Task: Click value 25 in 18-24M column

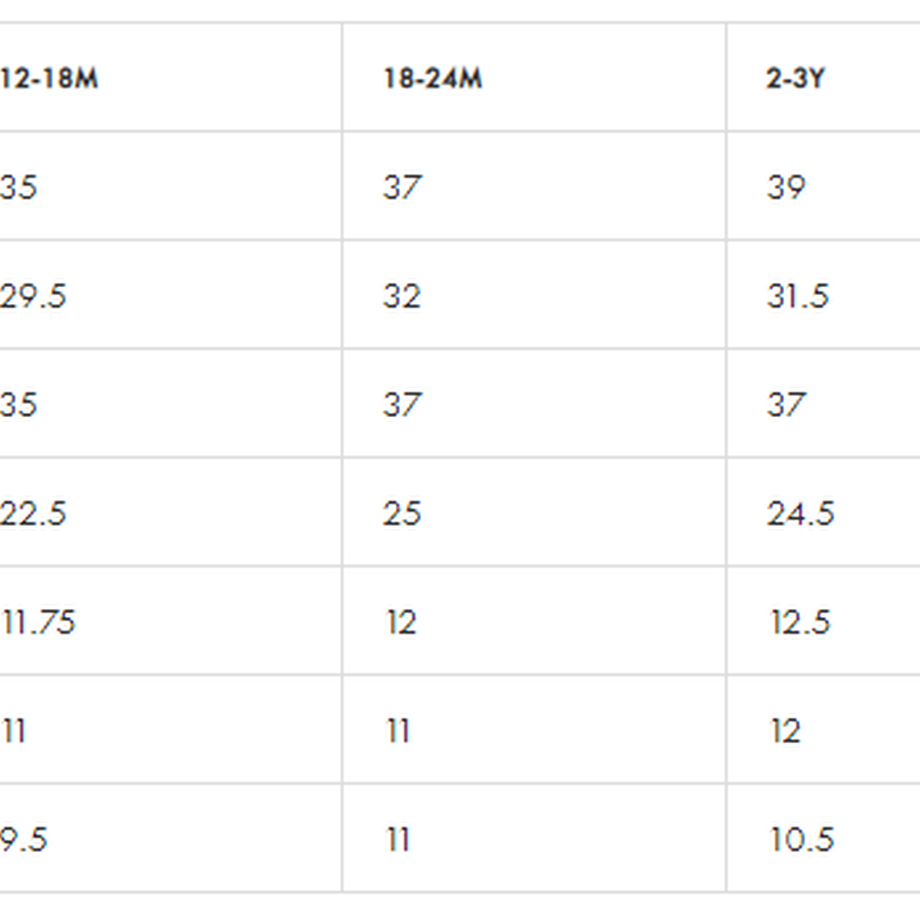Action: [402, 513]
